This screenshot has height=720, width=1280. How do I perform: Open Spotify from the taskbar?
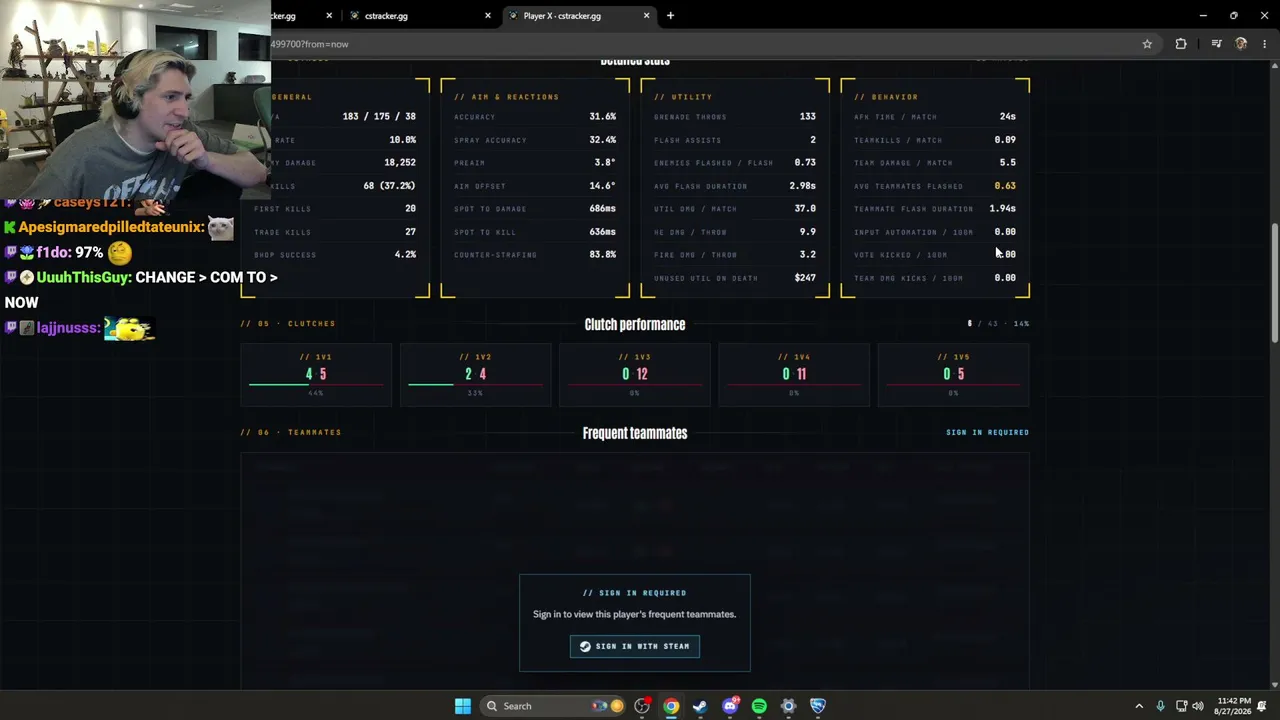(x=759, y=706)
